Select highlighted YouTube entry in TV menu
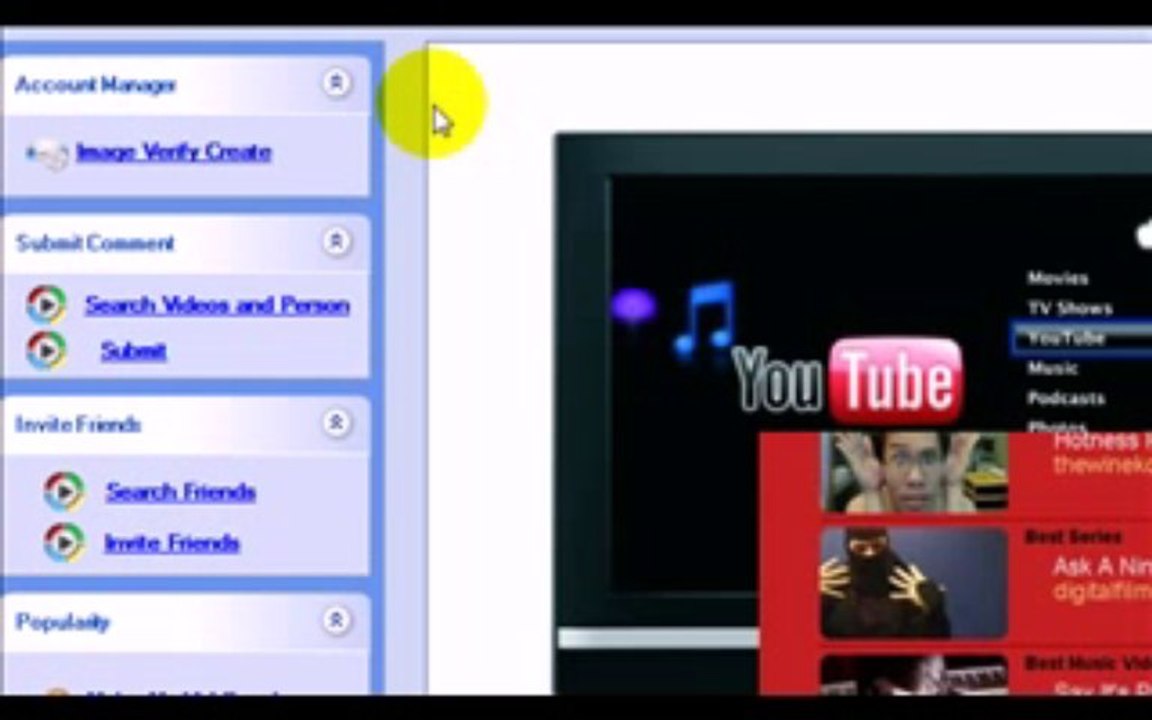This screenshot has height=720, width=1152. (x=1081, y=338)
